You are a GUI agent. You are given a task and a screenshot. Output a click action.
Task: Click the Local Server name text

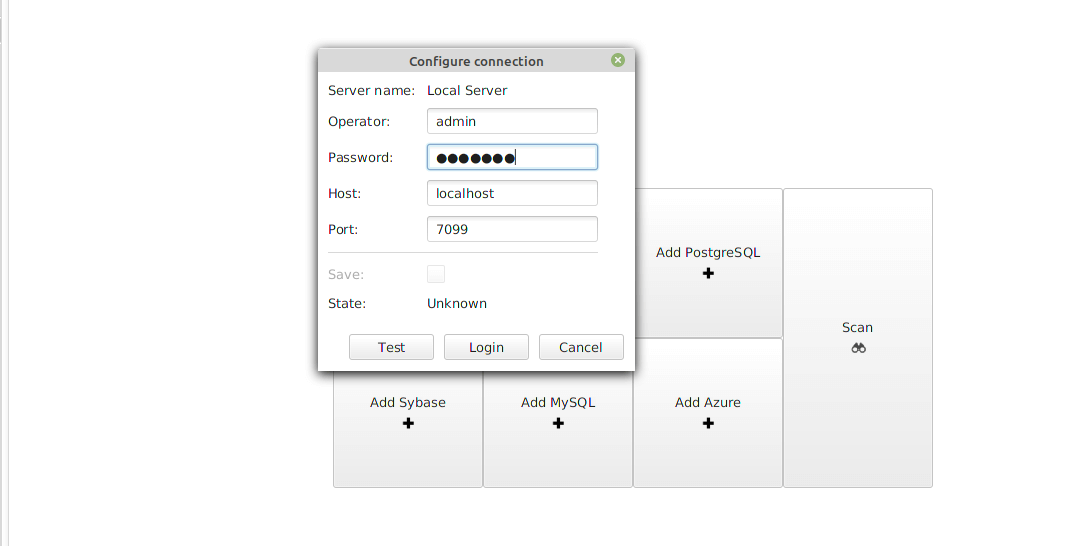click(x=467, y=90)
